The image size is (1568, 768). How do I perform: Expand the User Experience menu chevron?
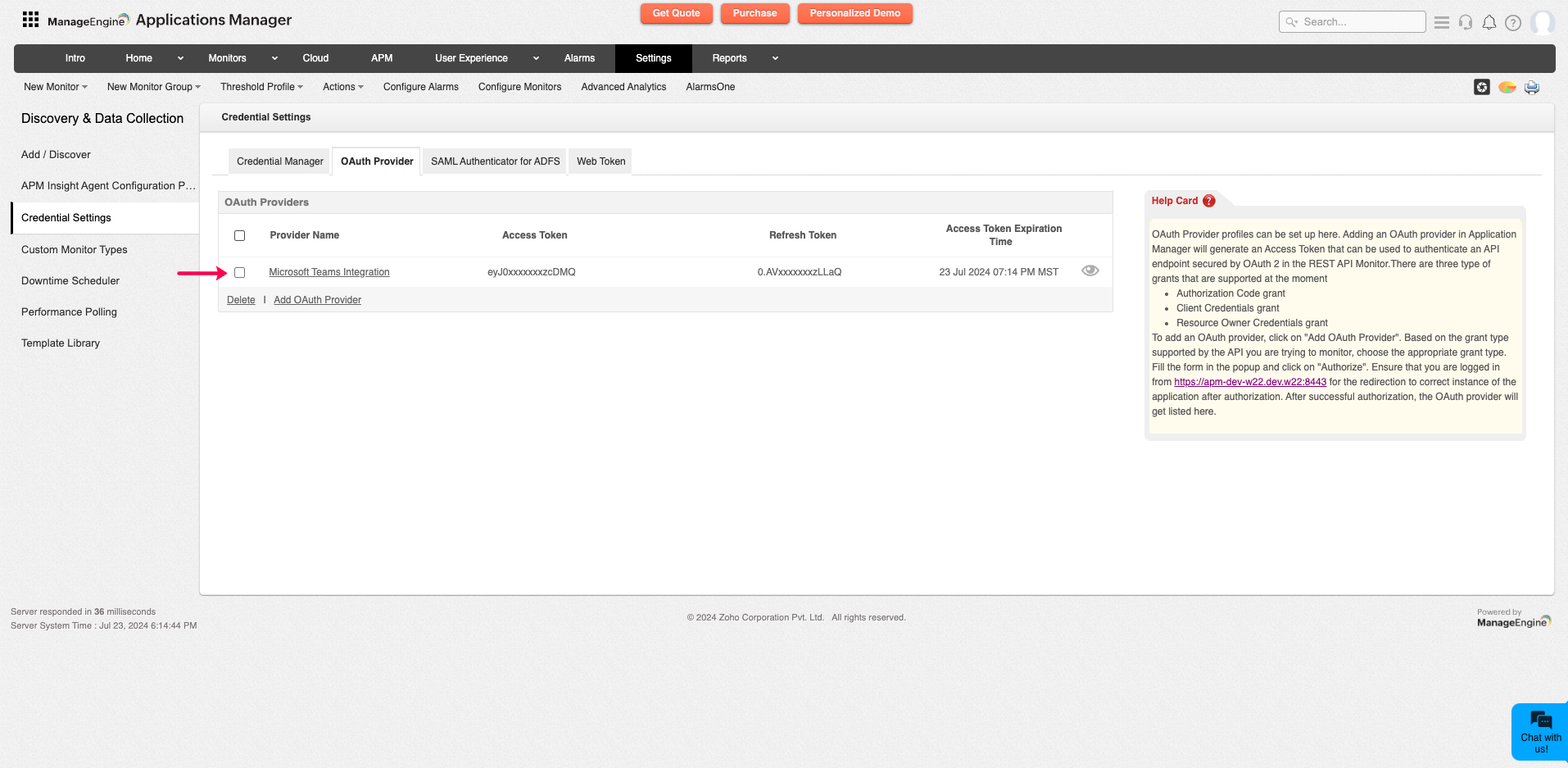click(537, 58)
